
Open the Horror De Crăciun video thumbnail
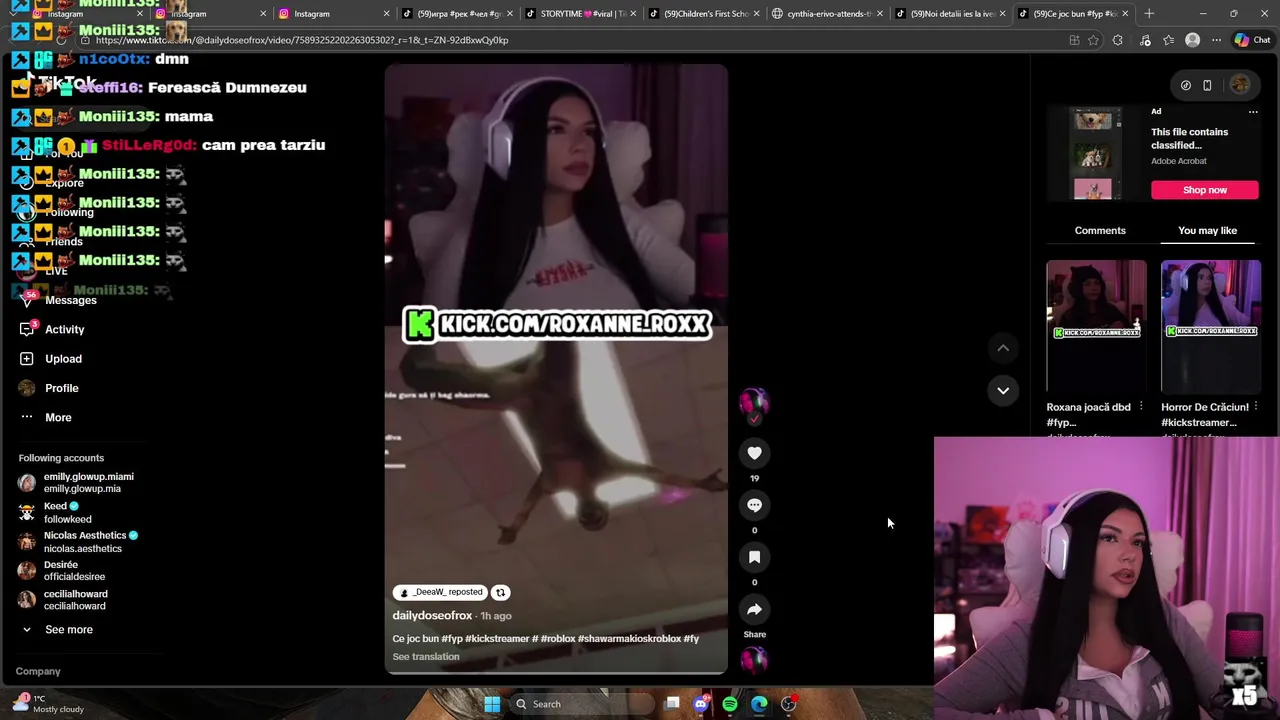pyautogui.click(x=1210, y=326)
